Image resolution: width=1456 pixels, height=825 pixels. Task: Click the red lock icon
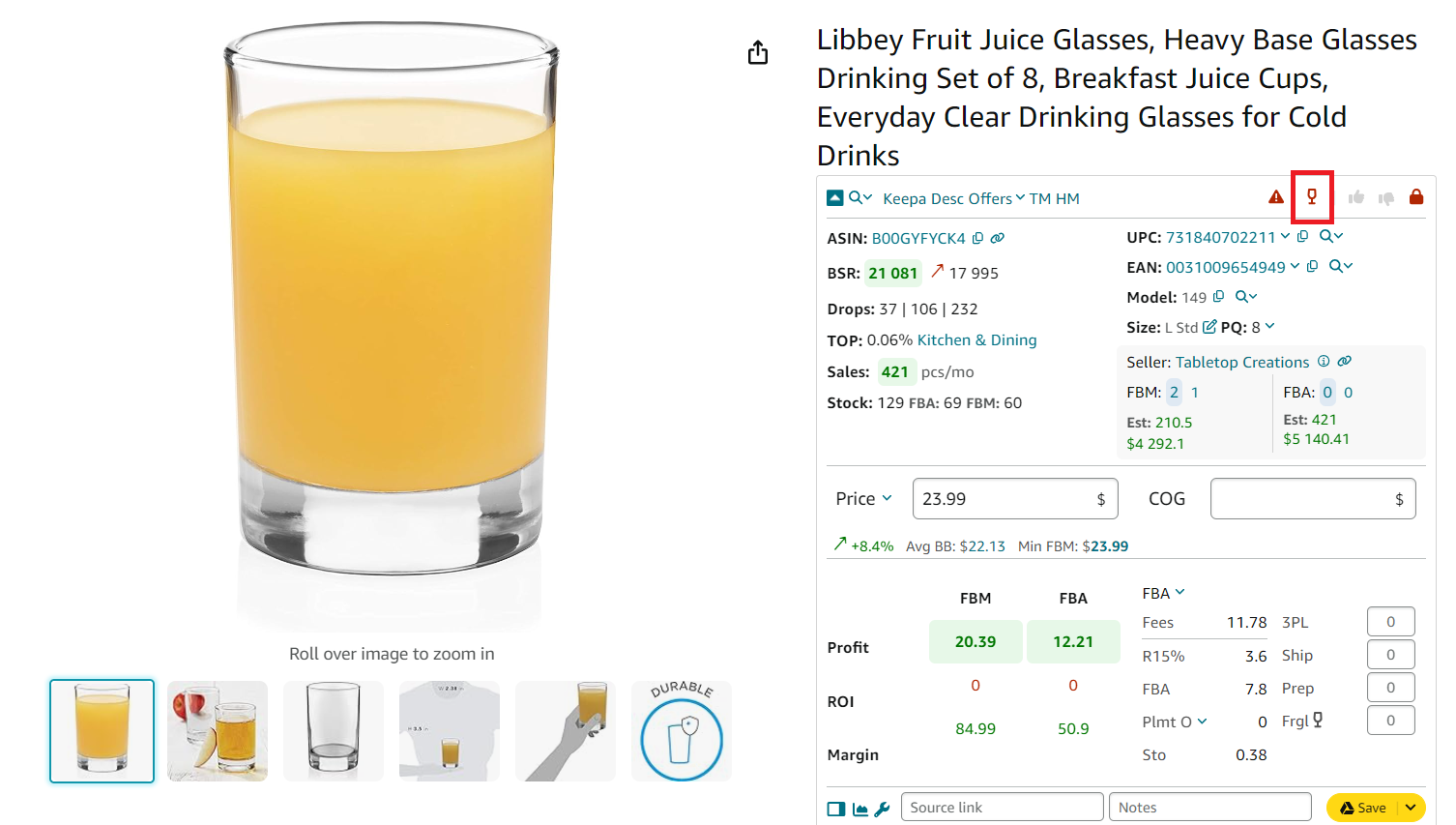[x=1416, y=197]
